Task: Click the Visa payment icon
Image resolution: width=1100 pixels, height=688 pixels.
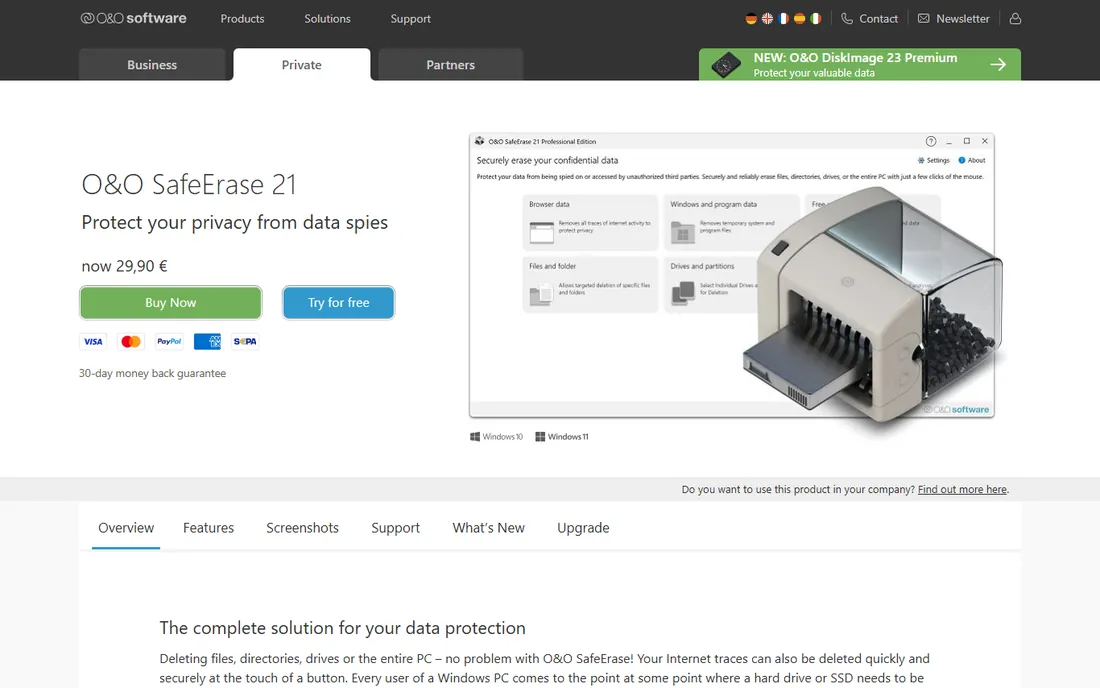Action: point(93,342)
